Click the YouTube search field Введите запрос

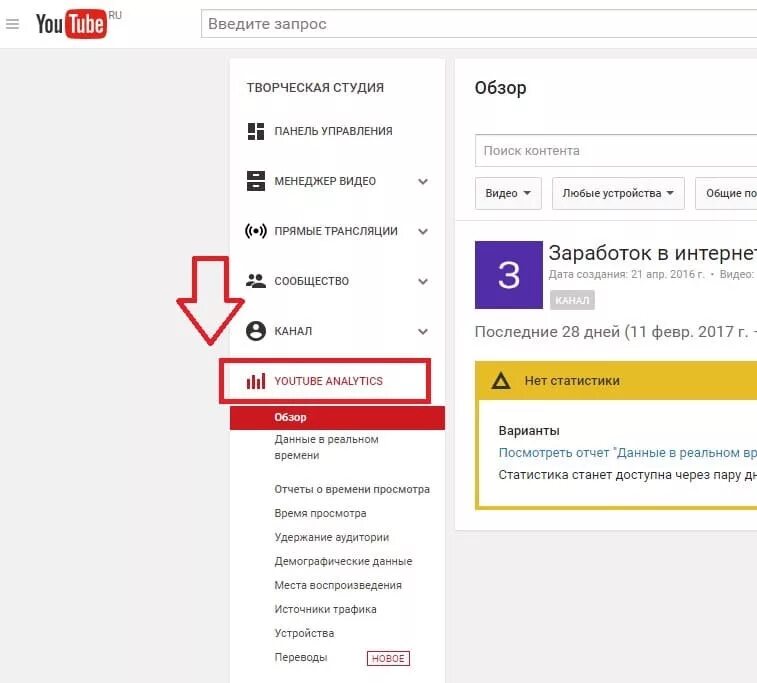[x=479, y=24]
